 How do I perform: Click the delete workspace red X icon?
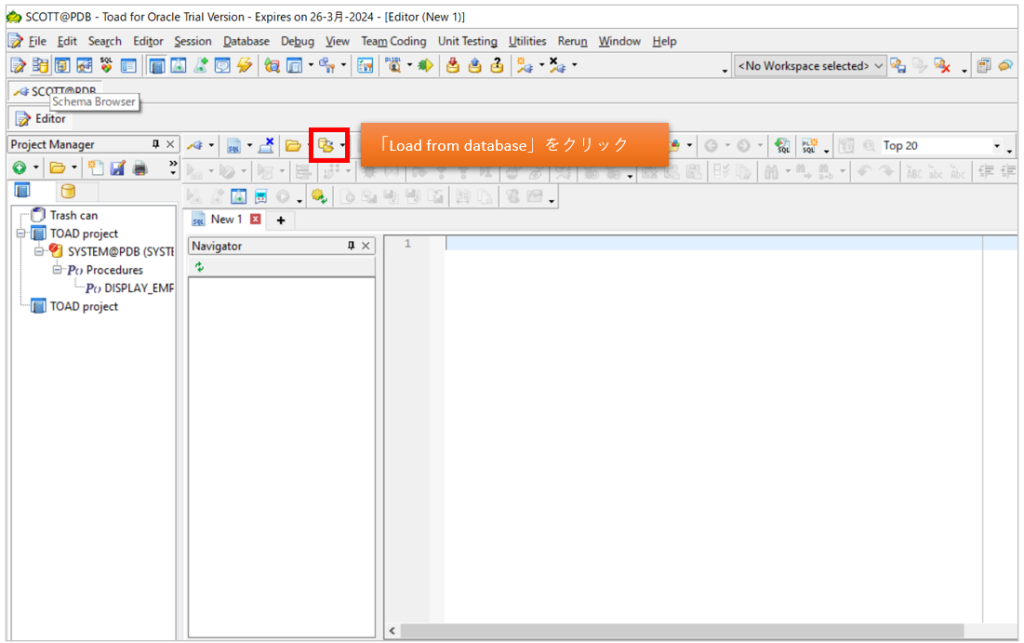pos(942,65)
